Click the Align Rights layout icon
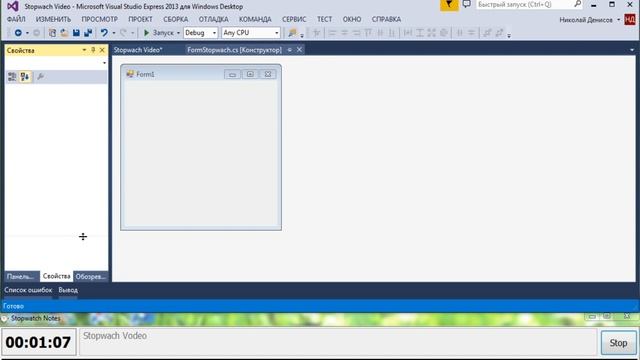640x360 pixels. pos(356,33)
